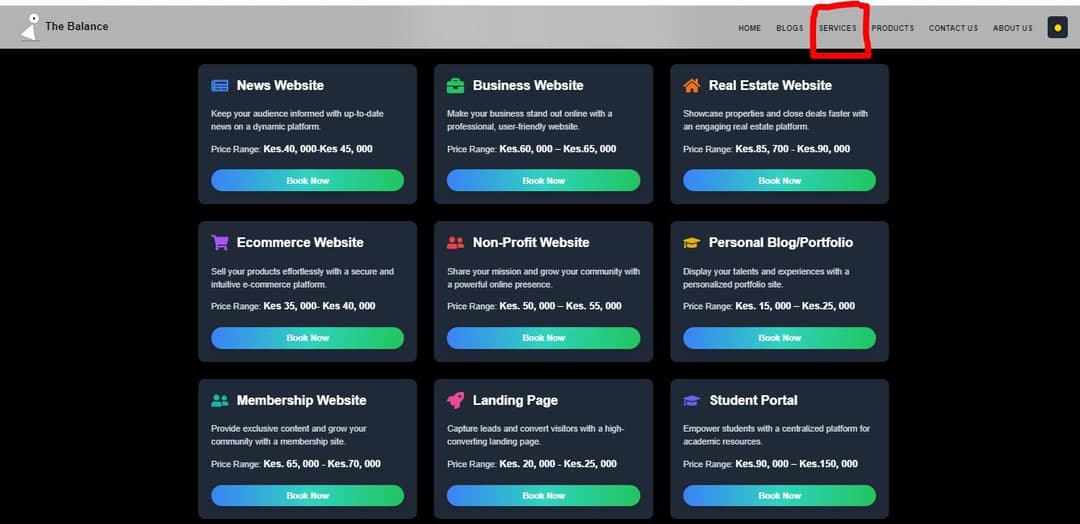Click the Personal Blog graduation cap icon

[x=691, y=243]
